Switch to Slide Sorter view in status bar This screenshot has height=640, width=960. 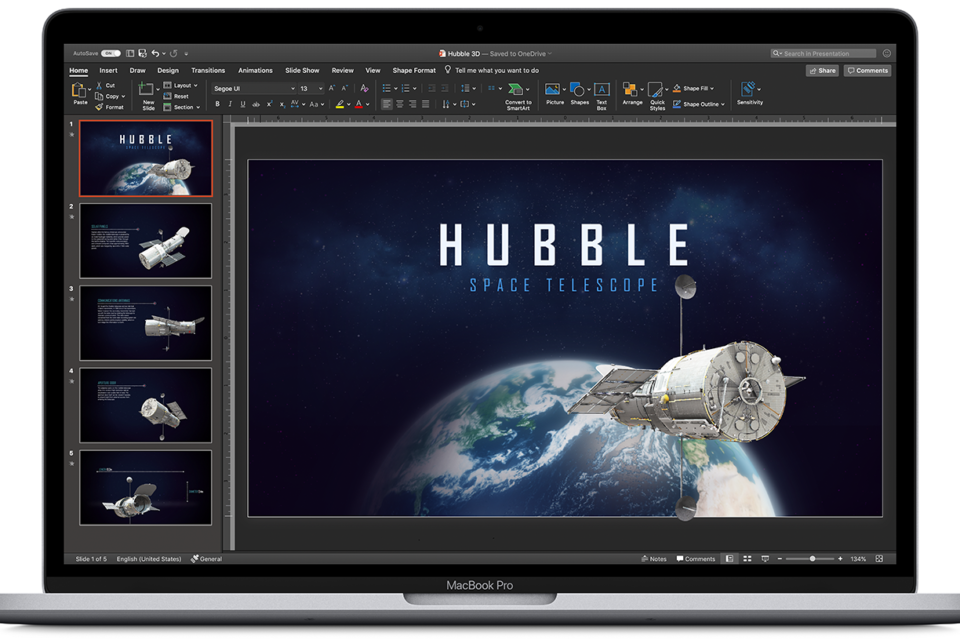tap(747, 559)
